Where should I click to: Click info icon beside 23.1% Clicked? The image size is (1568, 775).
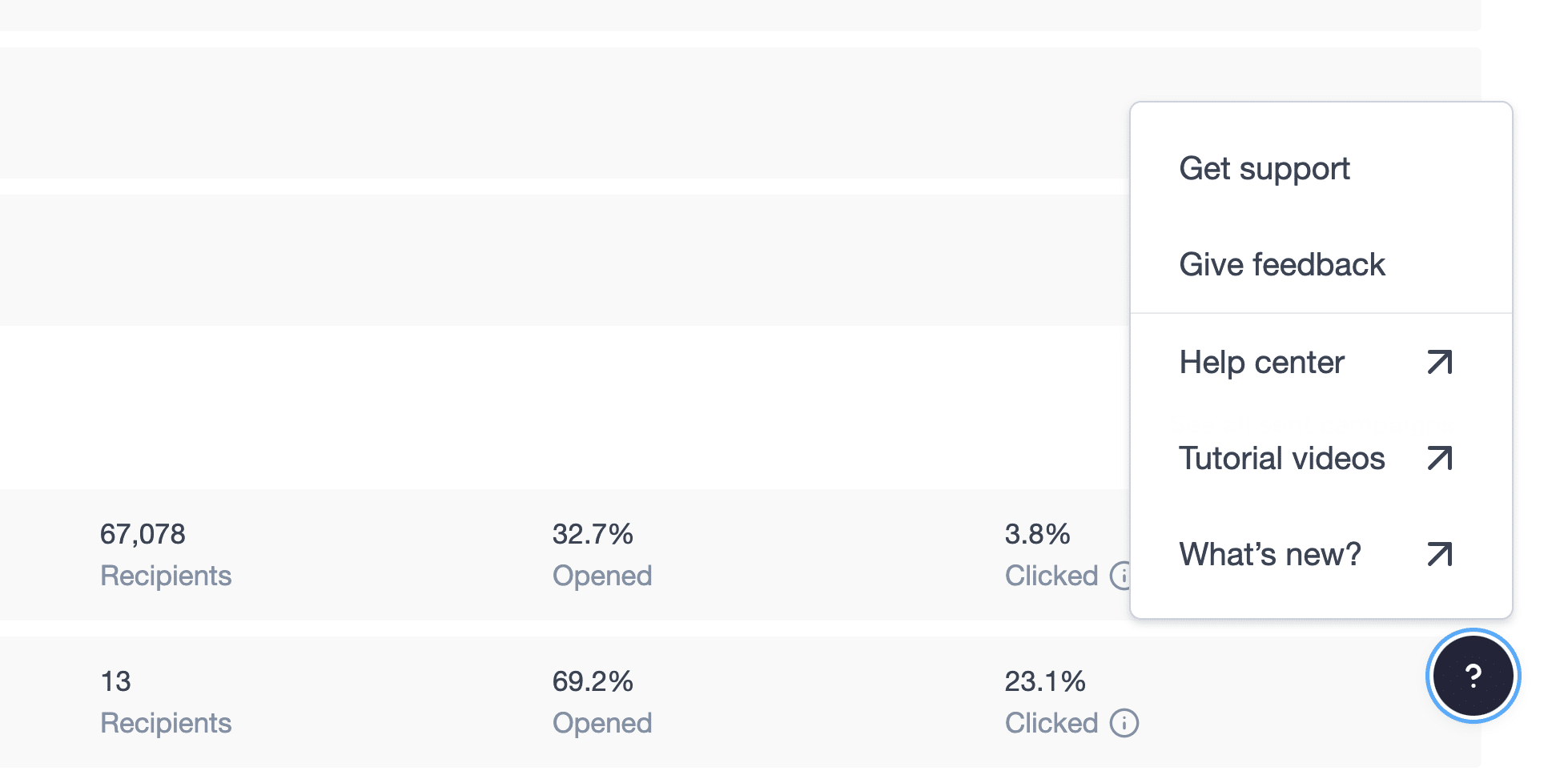1124,723
